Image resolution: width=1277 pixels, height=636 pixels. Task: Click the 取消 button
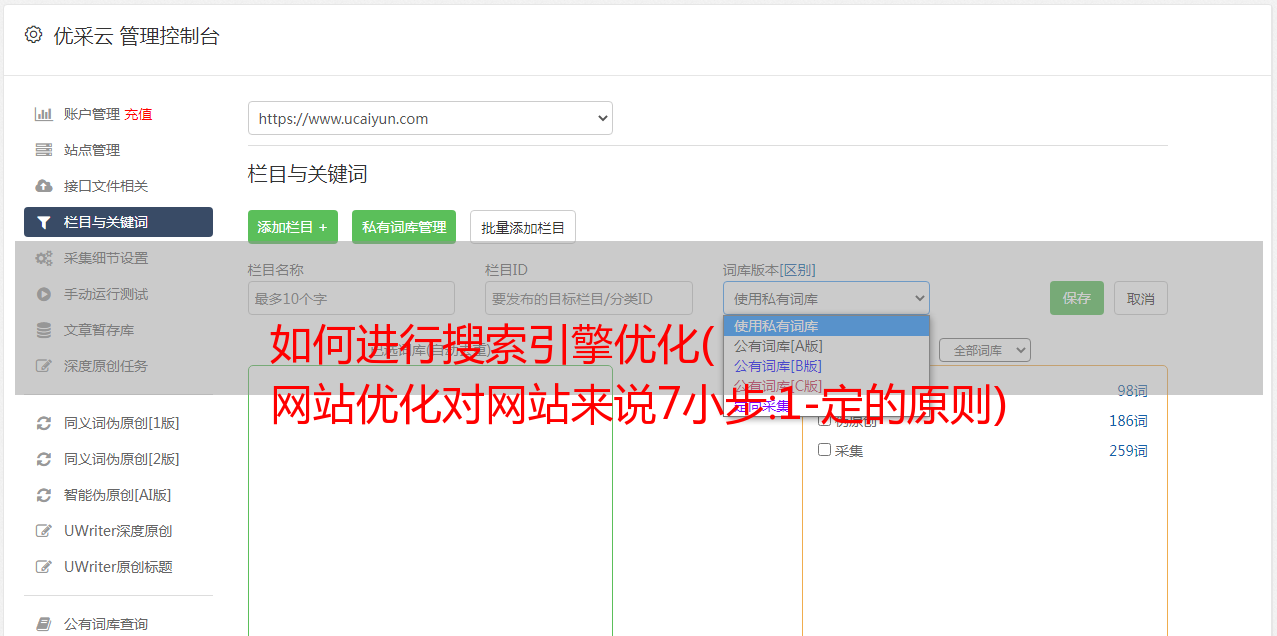(1141, 298)
